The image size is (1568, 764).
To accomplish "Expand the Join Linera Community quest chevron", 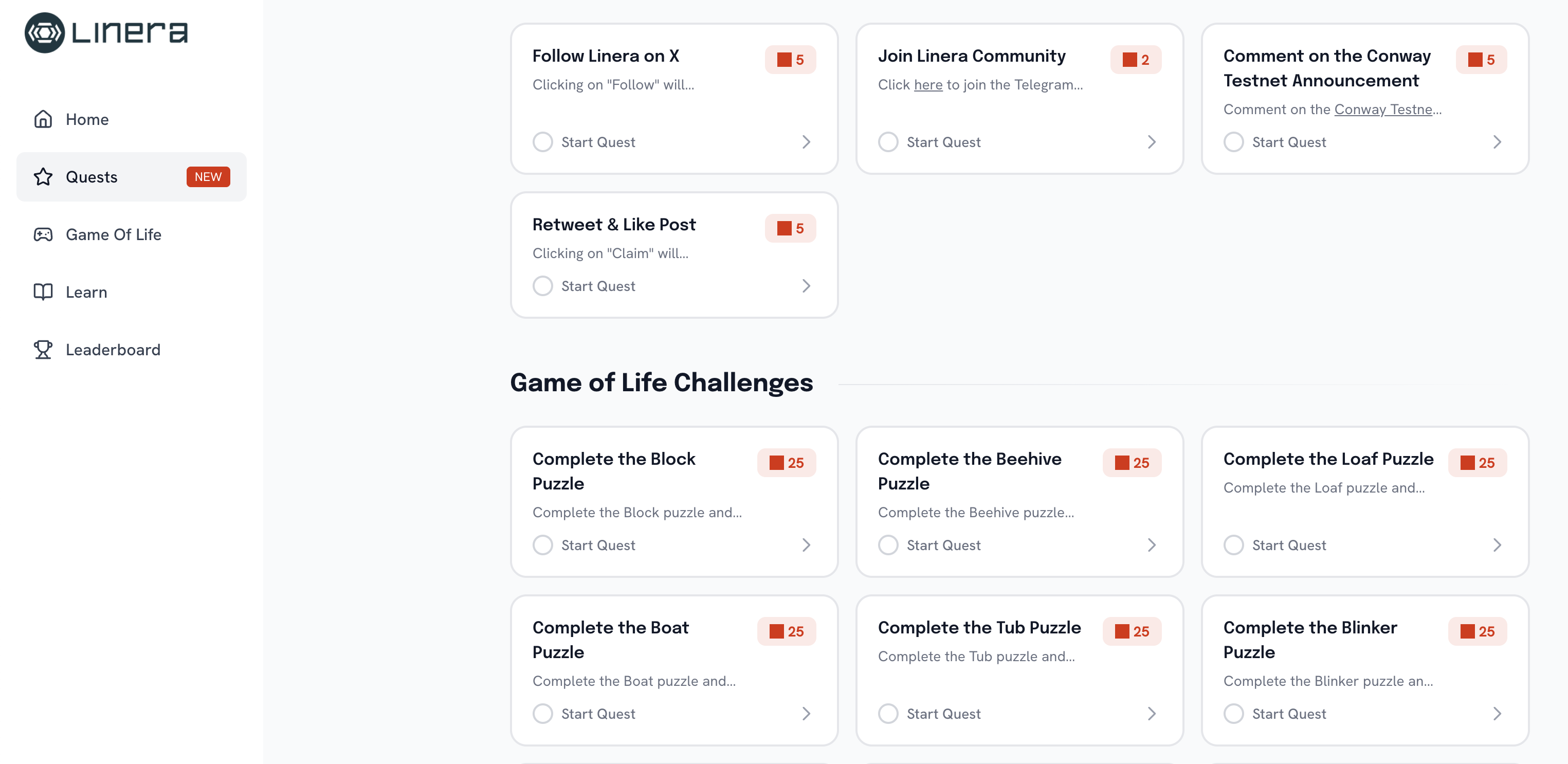I will (x=1151, y=142).
